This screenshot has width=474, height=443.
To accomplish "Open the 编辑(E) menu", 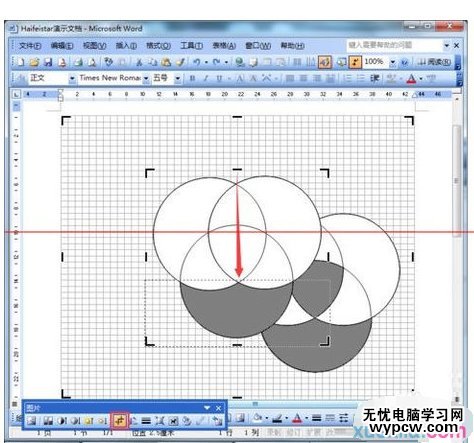I will tap(62, 46).
